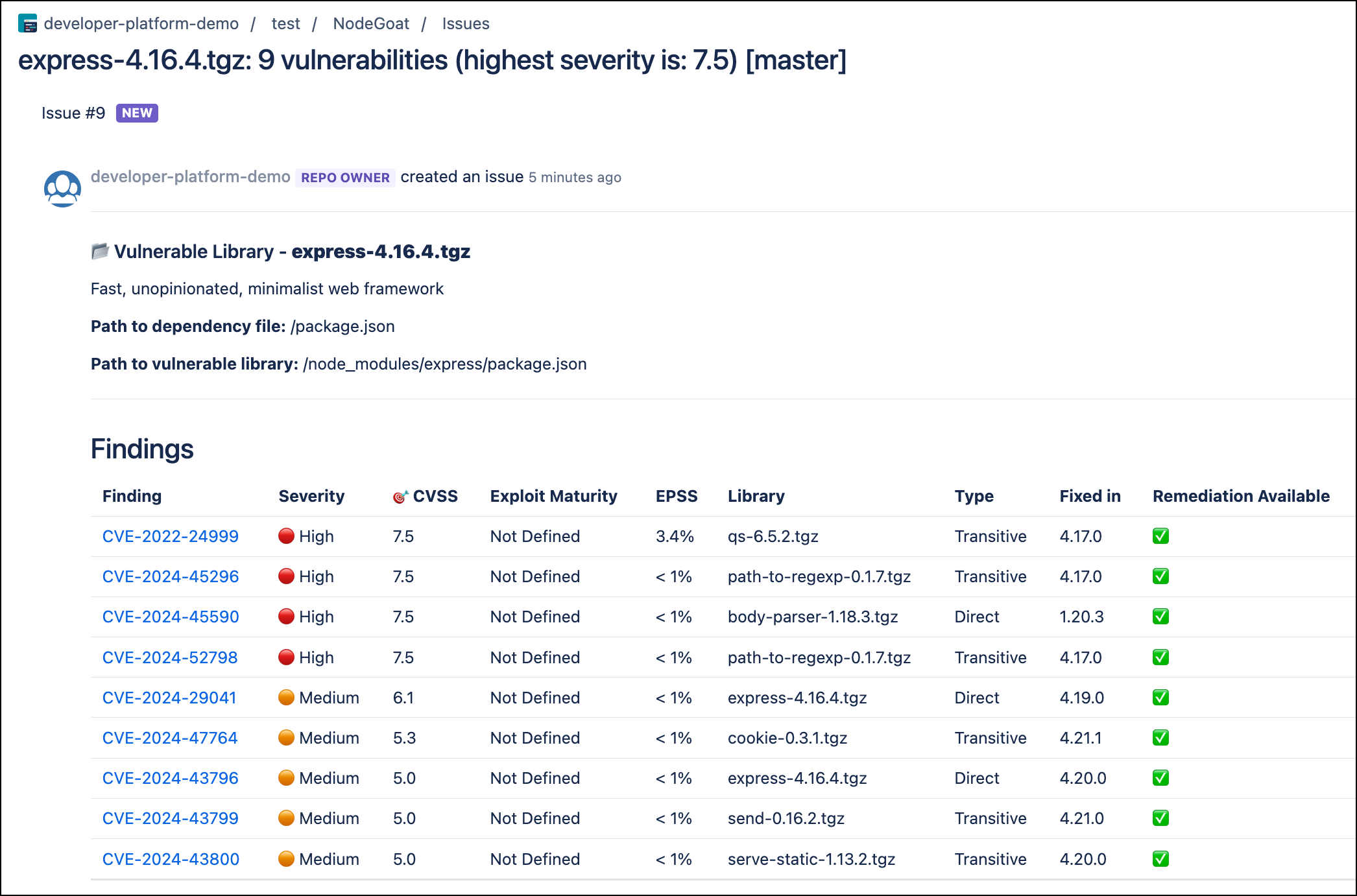Click the developer-platform-demo user avatar
Image resolution: width=1357 pixels, height=896 pixels.
tap(62, 189)
